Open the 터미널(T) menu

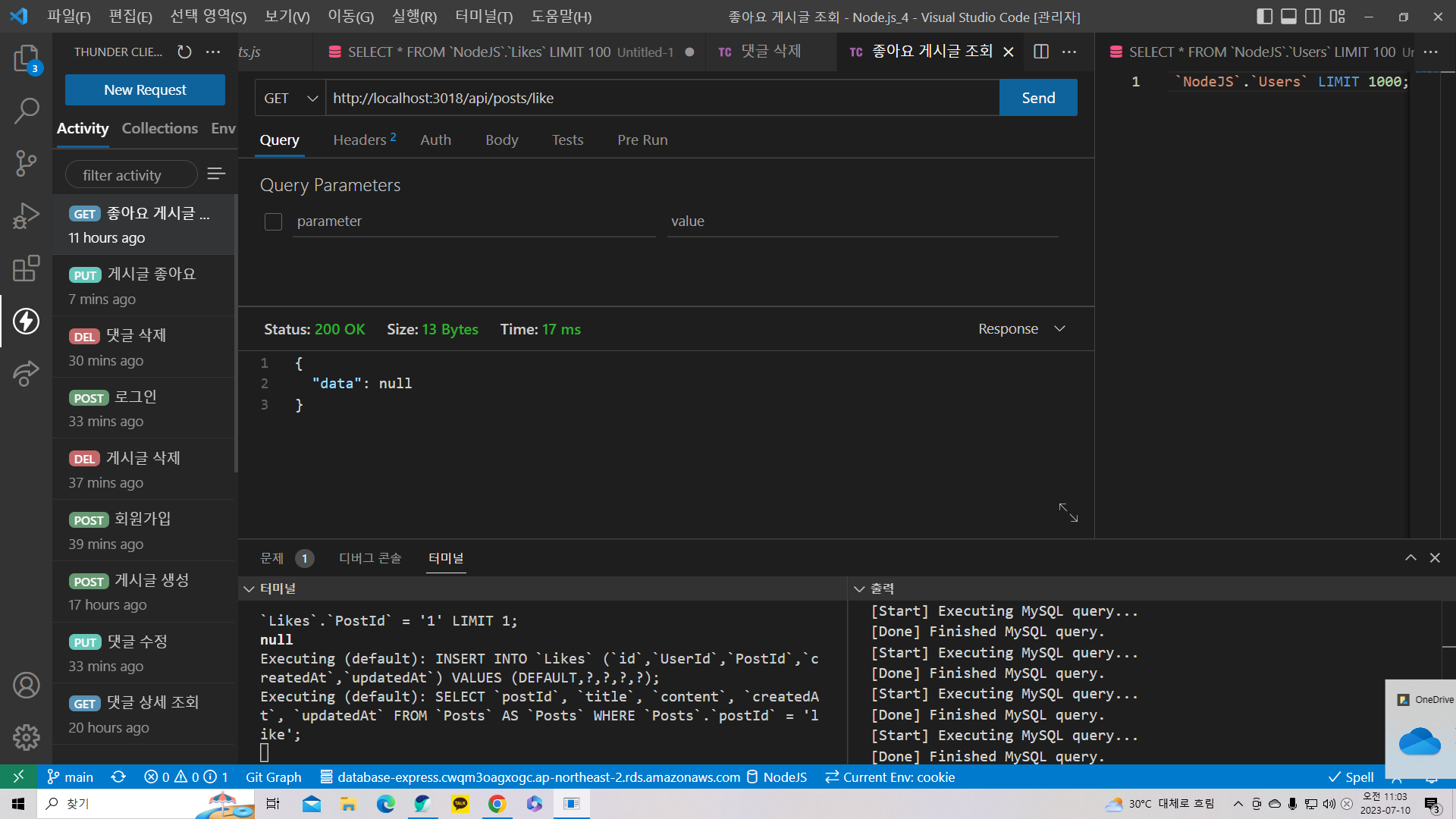(x=483, y=17)
